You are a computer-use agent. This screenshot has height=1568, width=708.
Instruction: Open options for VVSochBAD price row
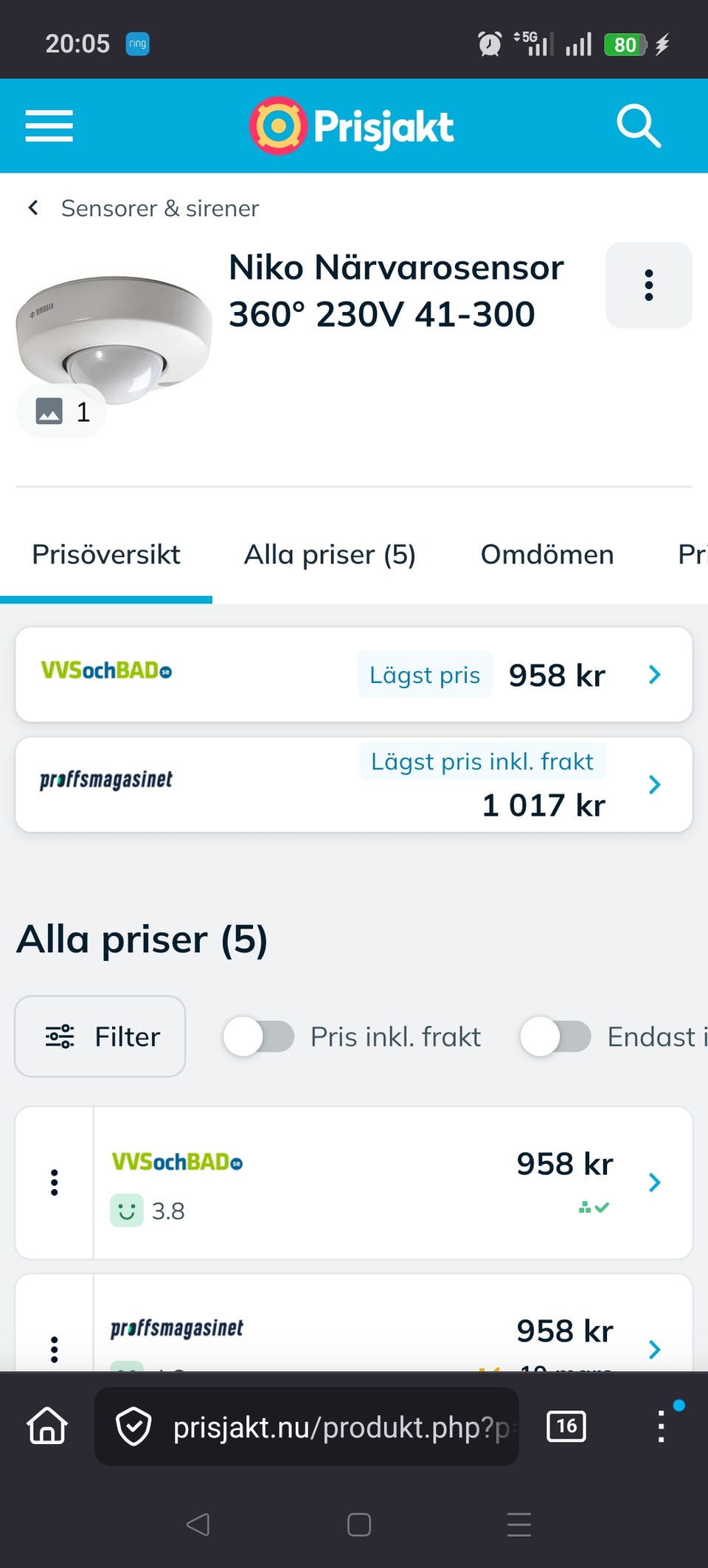(54, 1182)
